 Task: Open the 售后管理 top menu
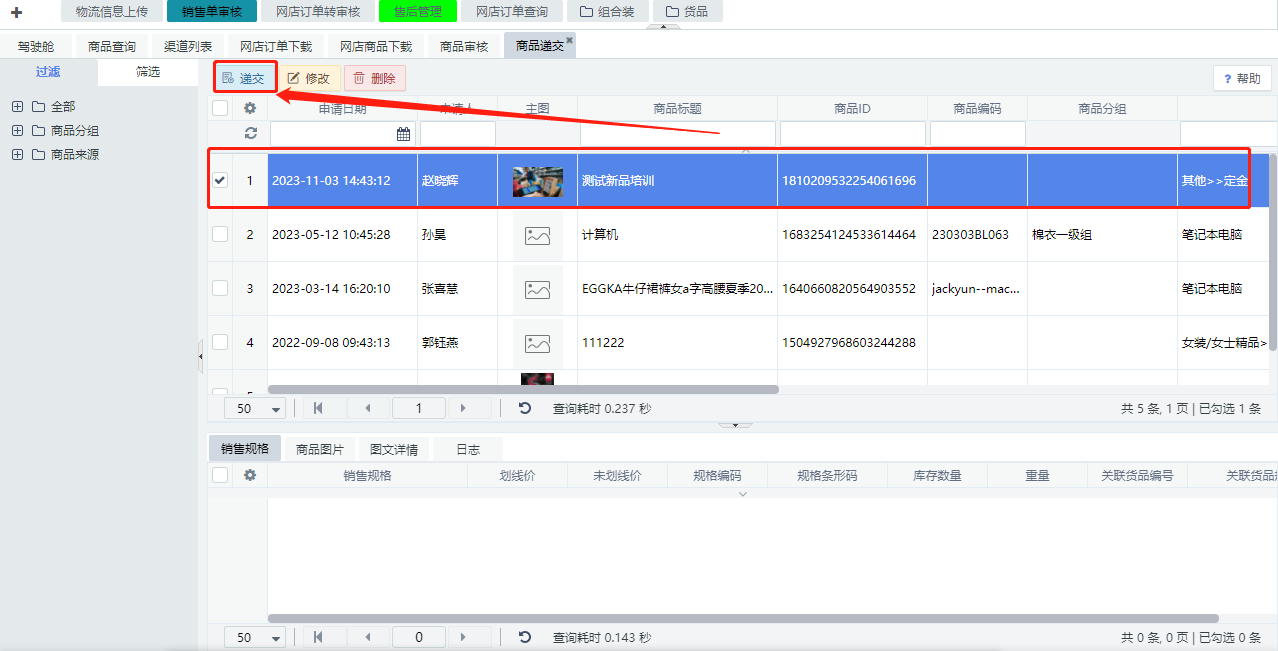tap(418, 12)
